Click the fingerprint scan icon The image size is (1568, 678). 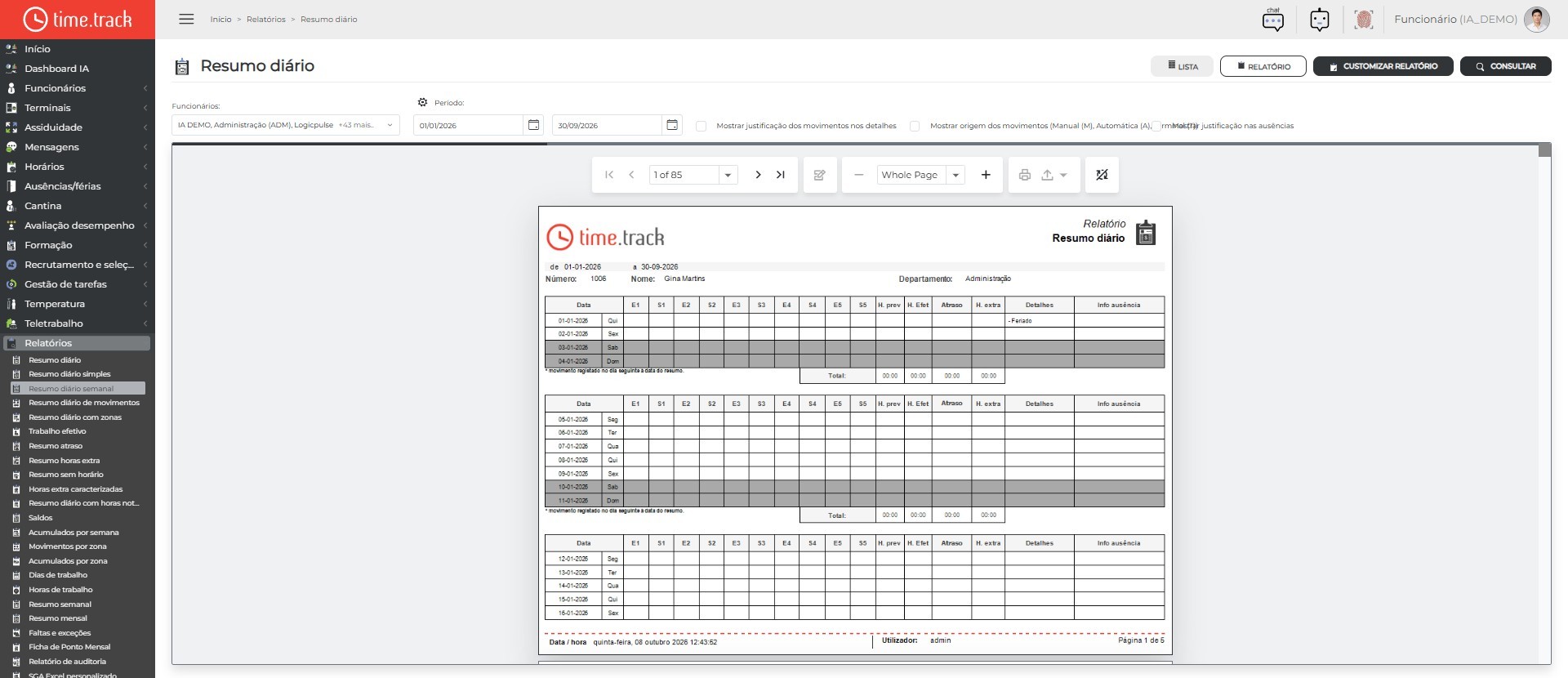pyautogui.click(x=1363, y=20)
